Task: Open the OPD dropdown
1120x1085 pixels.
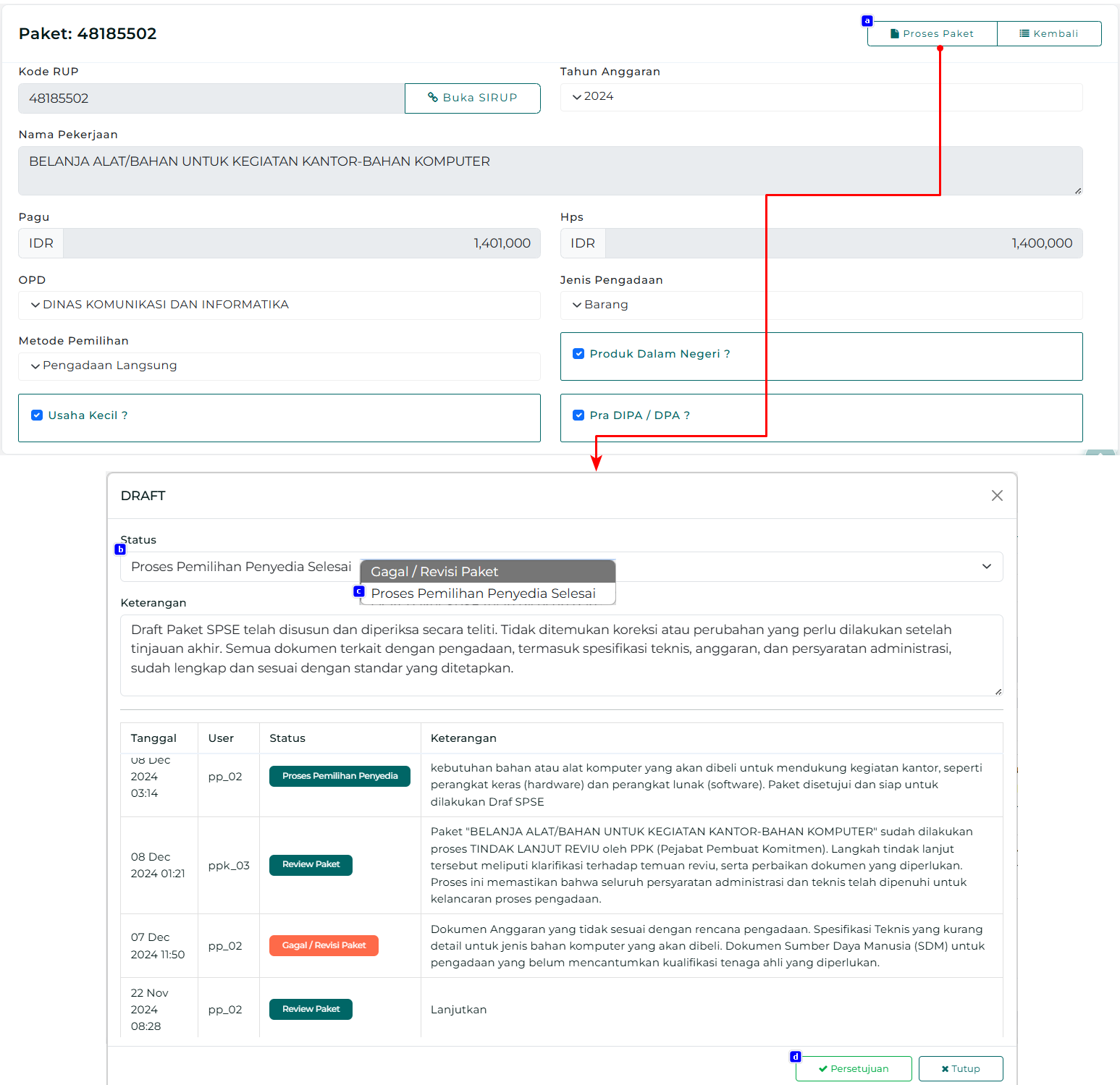Action: 279,305
